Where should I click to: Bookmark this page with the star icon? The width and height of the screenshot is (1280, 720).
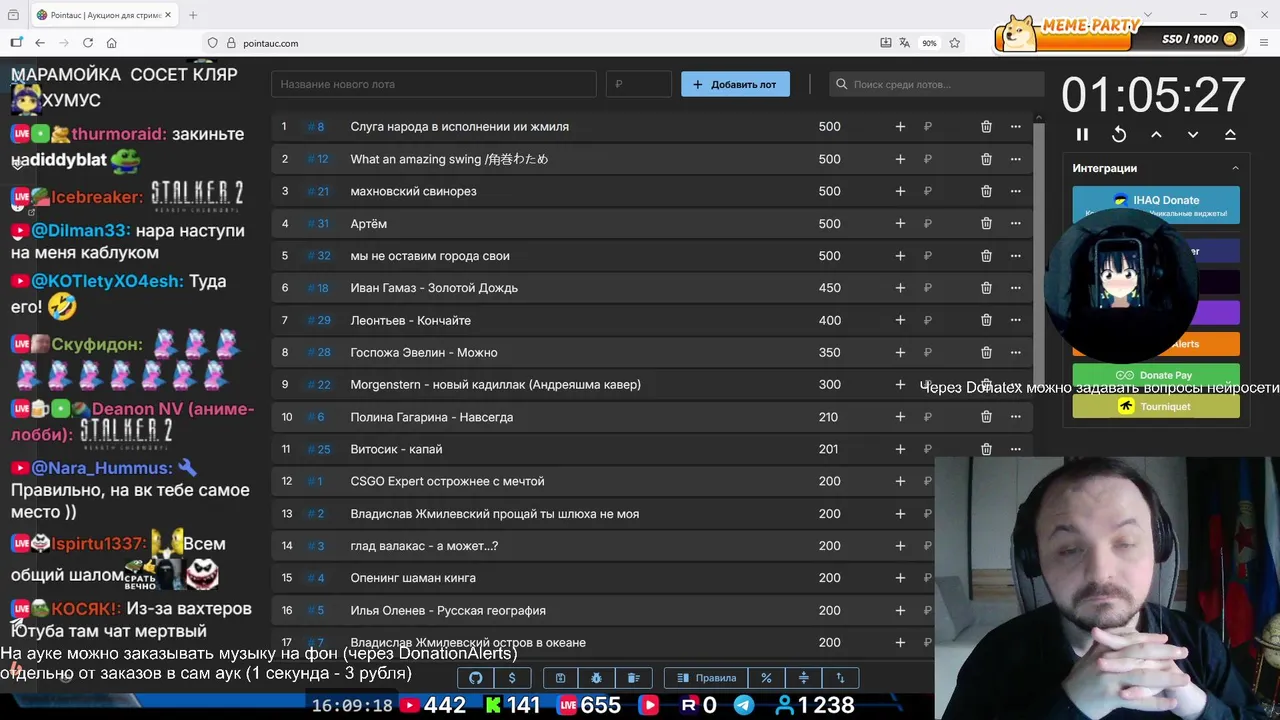click(955, 43)
